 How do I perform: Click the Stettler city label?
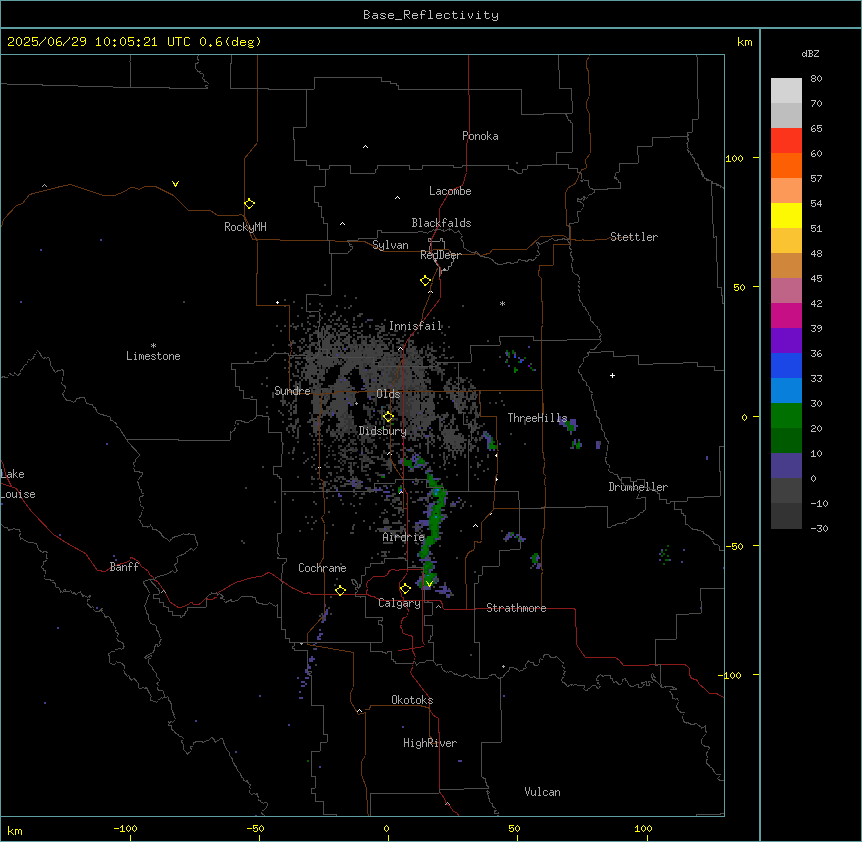point(634,237)
